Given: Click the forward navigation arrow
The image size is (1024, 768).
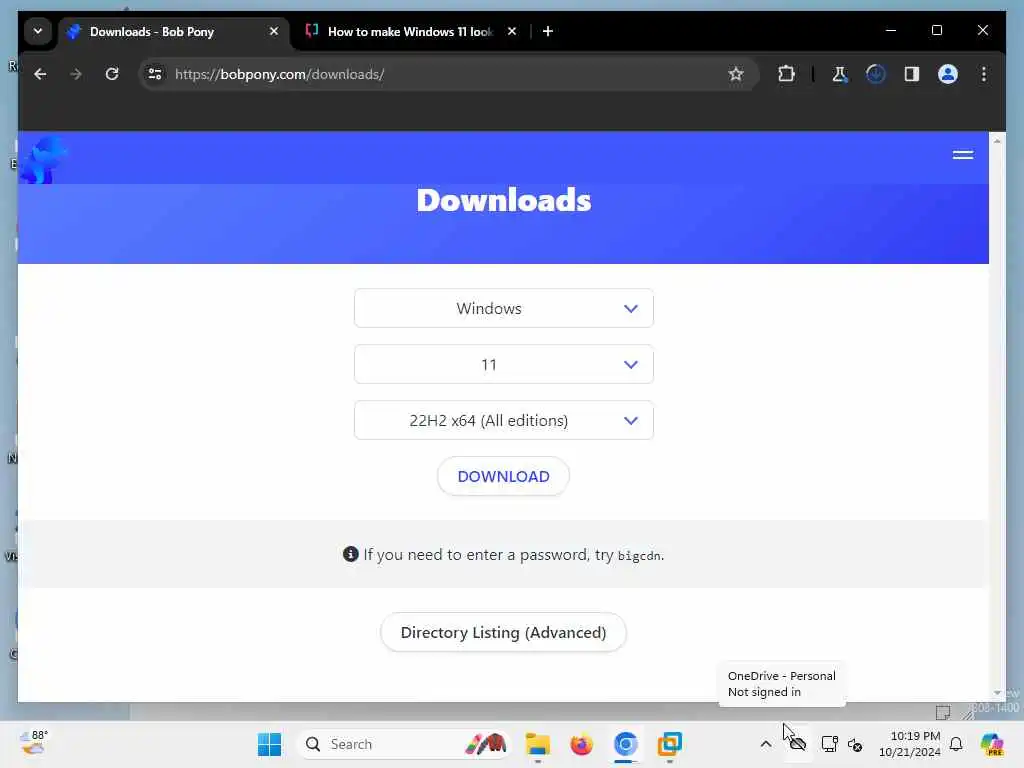Looking at the screenshot, I should [76, 74].
